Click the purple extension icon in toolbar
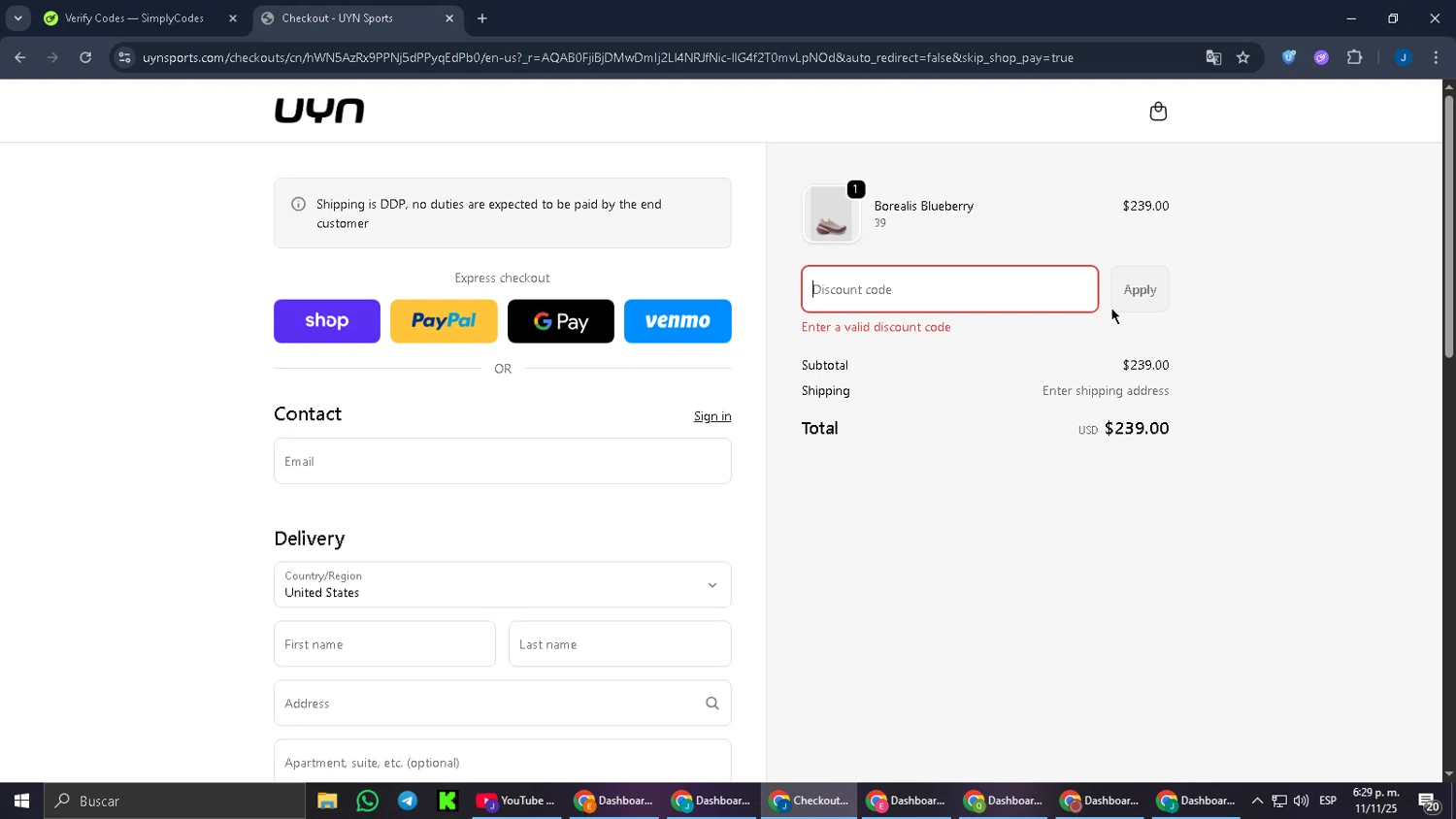Image resolution: width=1456 pixels, height=819 pixels. coord(1321,57)
